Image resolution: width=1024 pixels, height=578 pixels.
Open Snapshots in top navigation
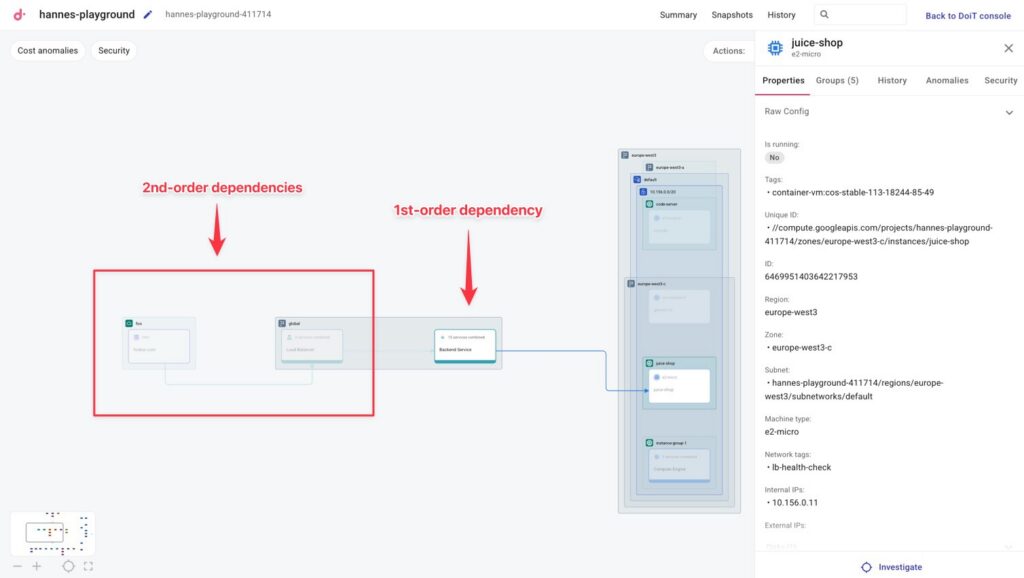click(732, 15)
